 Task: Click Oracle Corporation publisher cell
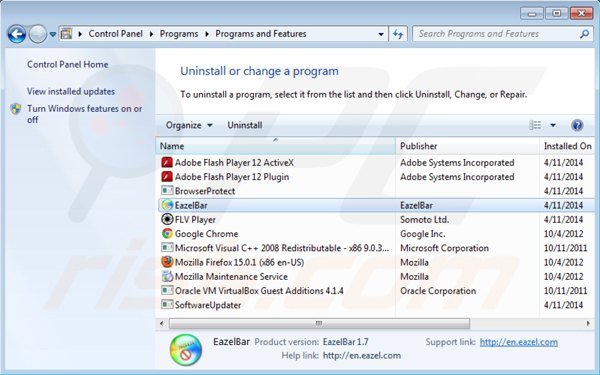pyautogui.click(x=438, y=291)
